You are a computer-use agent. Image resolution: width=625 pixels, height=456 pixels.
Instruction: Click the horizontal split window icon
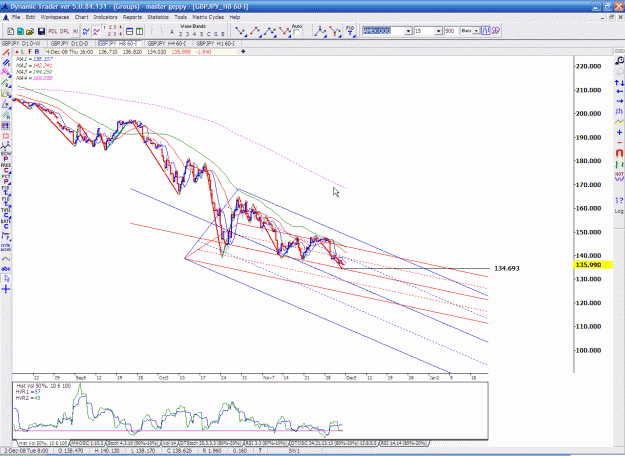(x=130, y=31)
